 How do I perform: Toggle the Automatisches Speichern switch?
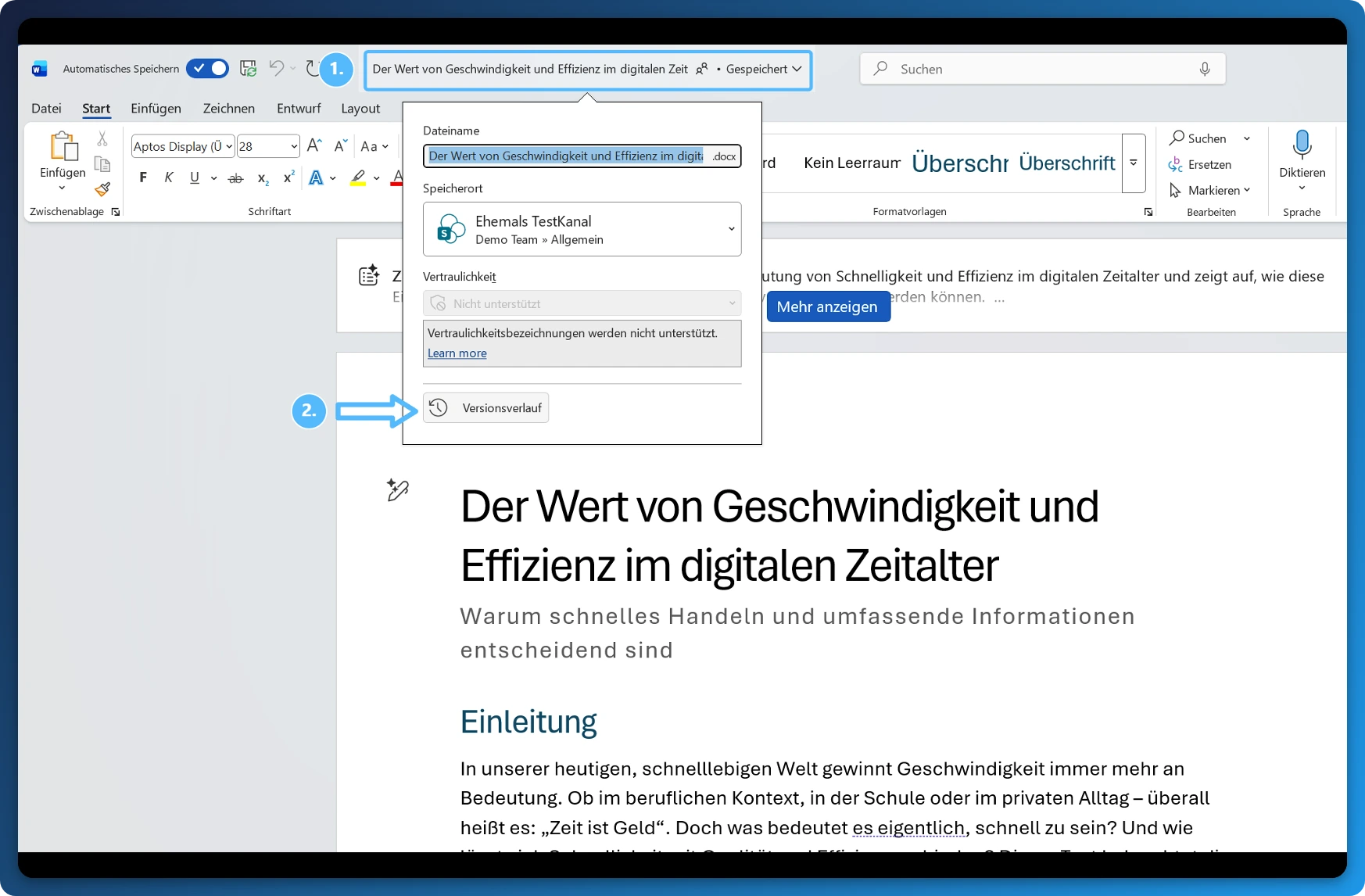[207, 69]
